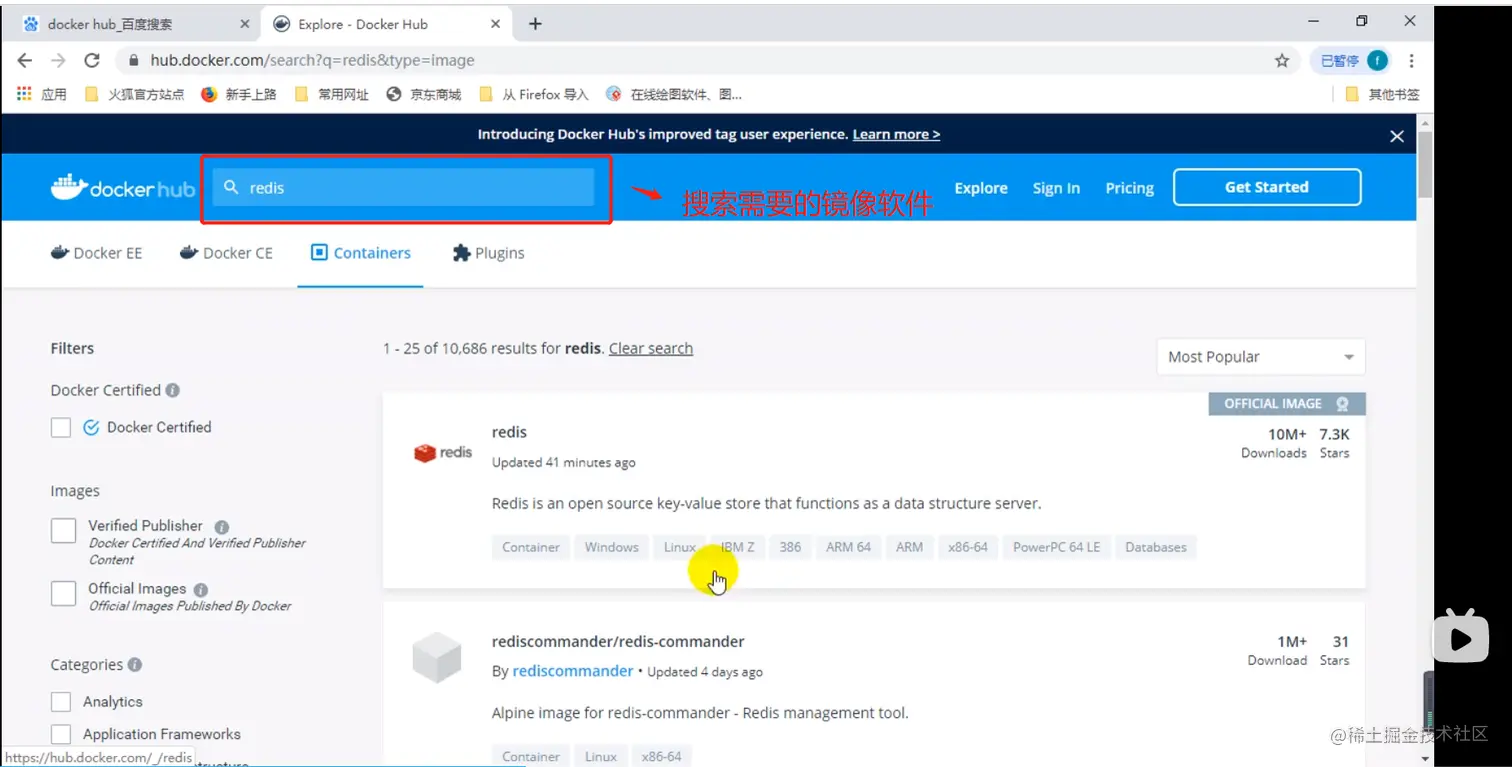Click the Docker Certified info icon
The image size is (1512, 767).
(x=173, y=390)
